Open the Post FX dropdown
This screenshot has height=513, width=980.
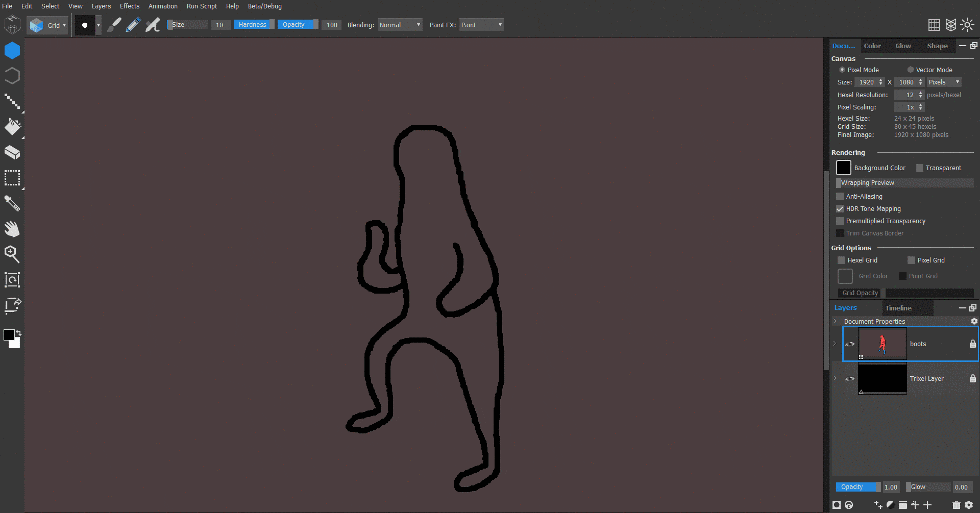(481, 24)
